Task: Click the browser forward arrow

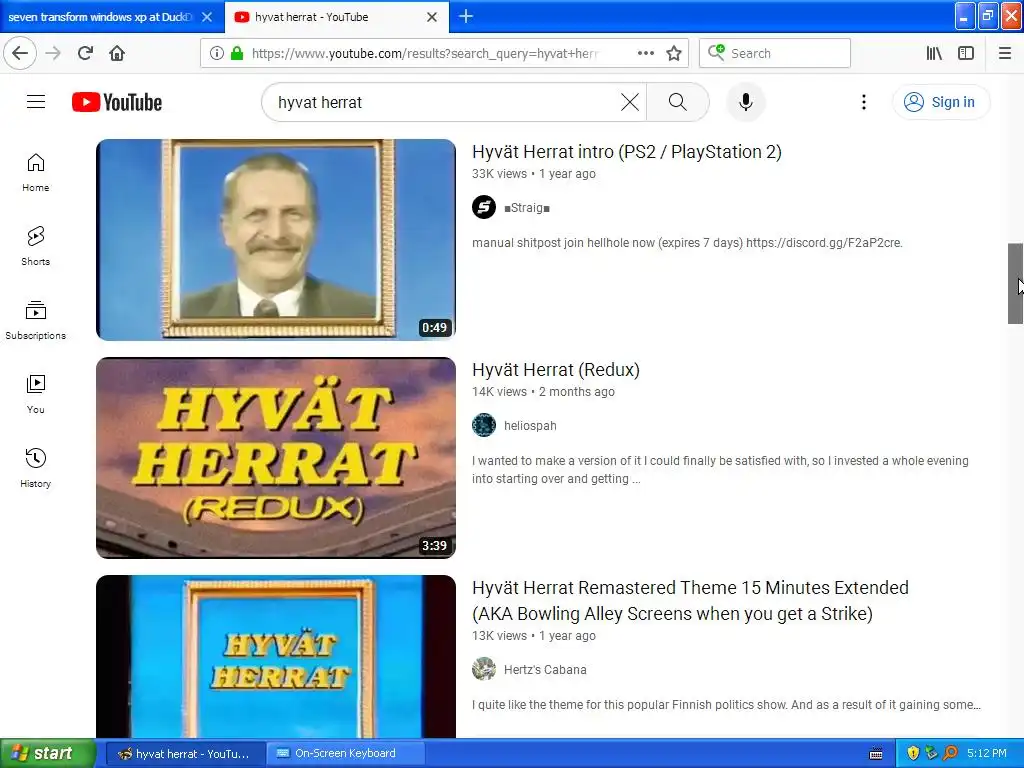Action: [x=53, y=53]
